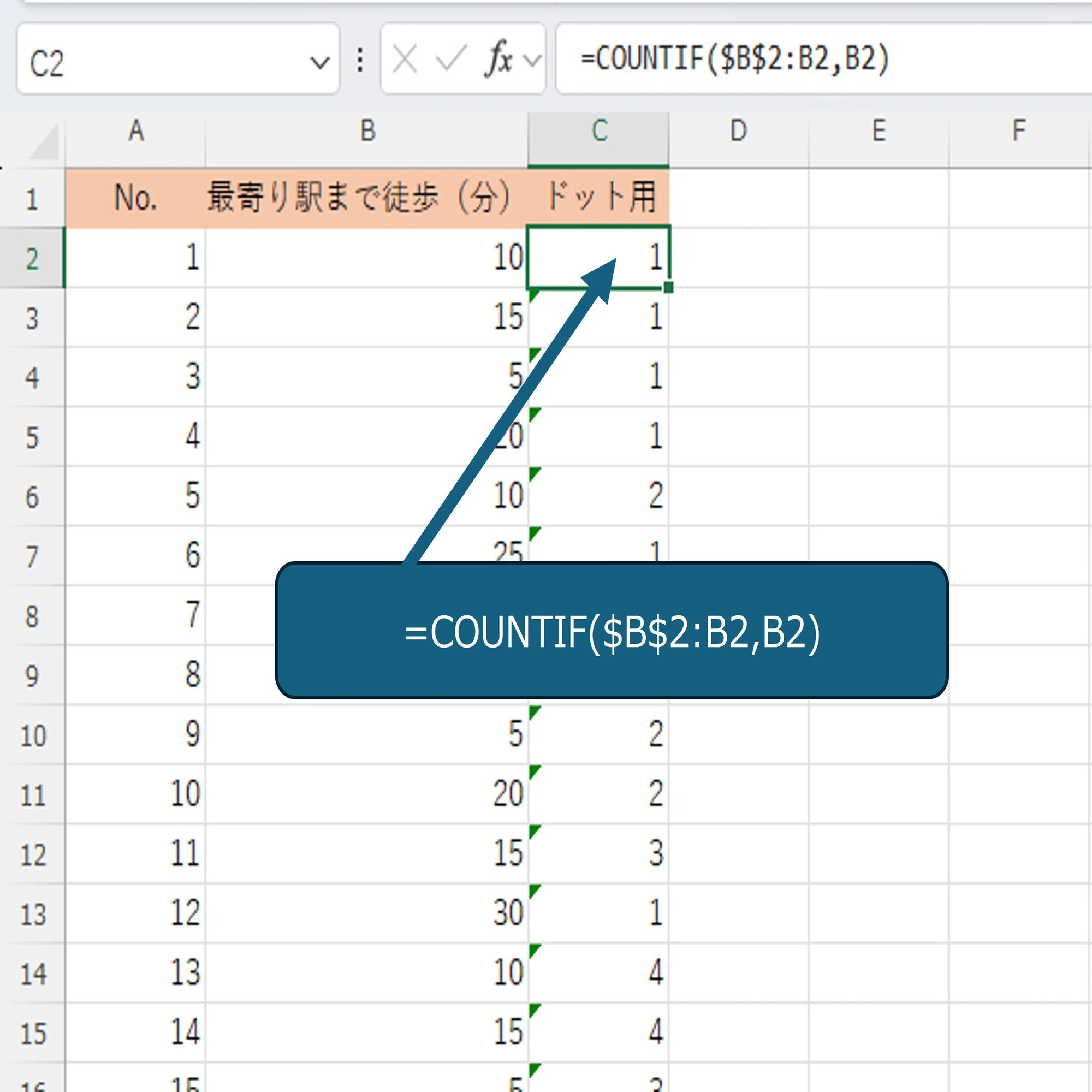This screenshot has width=1092, height=1092.
Task: Click the green error indicator on cell C3
Action: tap(533, 295)
